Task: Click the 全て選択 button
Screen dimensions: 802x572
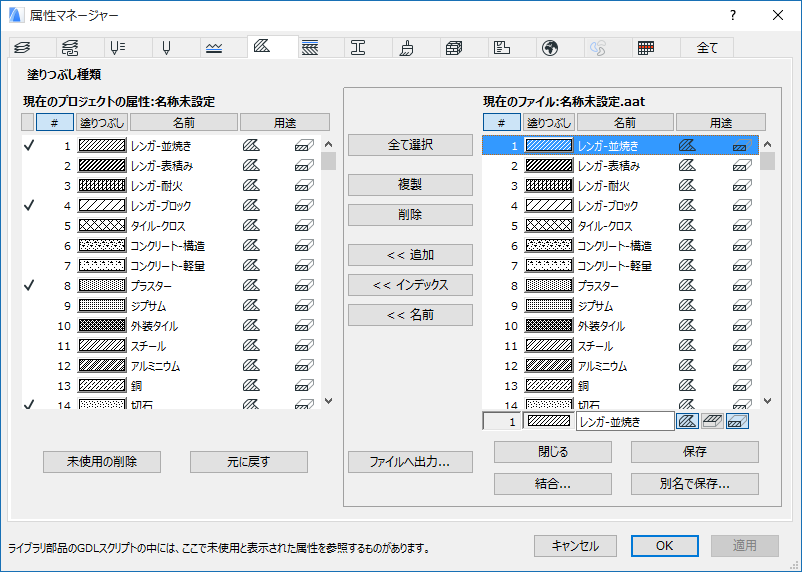Action: point(410,145)
